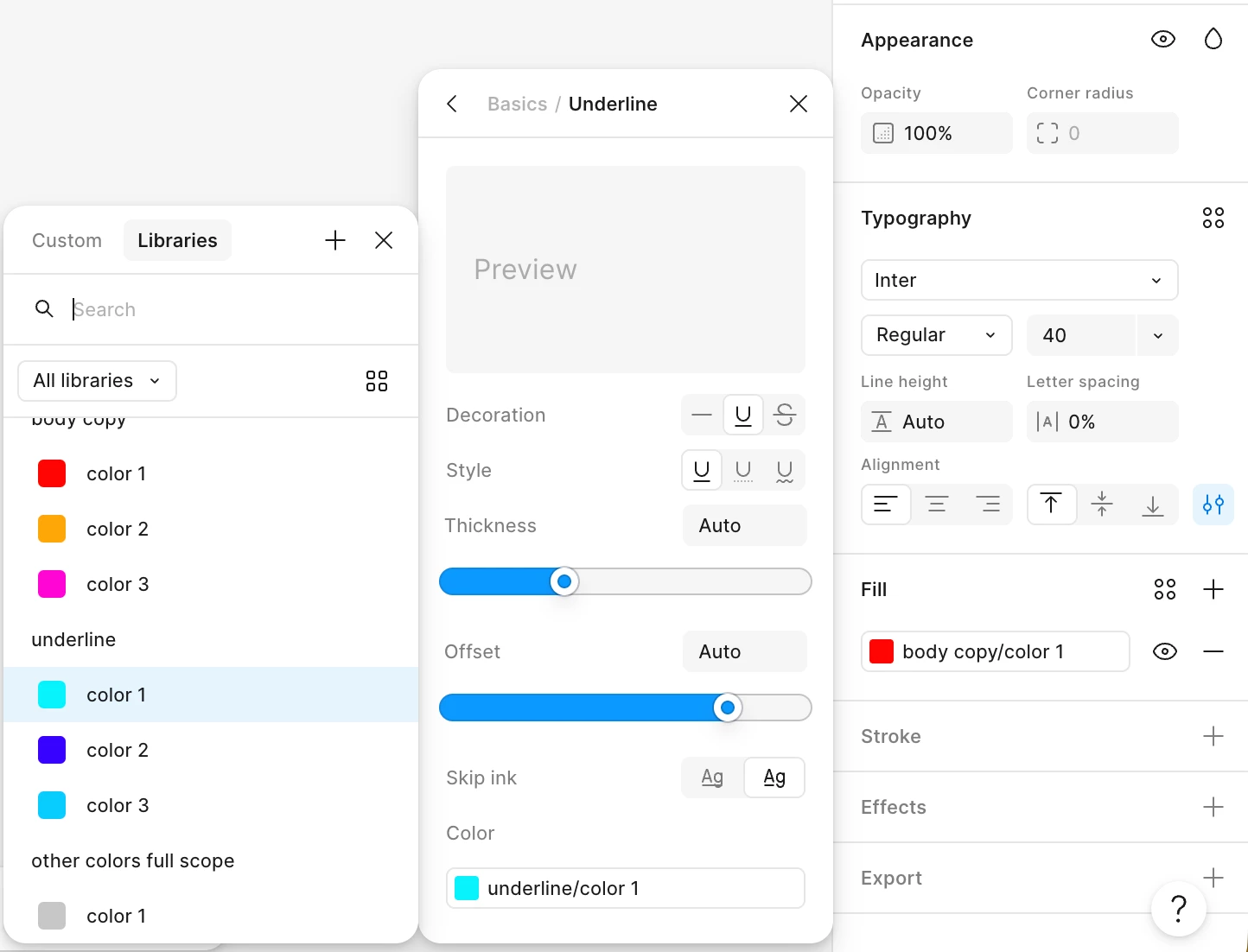Select solid underline style

(x=702, y=470)
